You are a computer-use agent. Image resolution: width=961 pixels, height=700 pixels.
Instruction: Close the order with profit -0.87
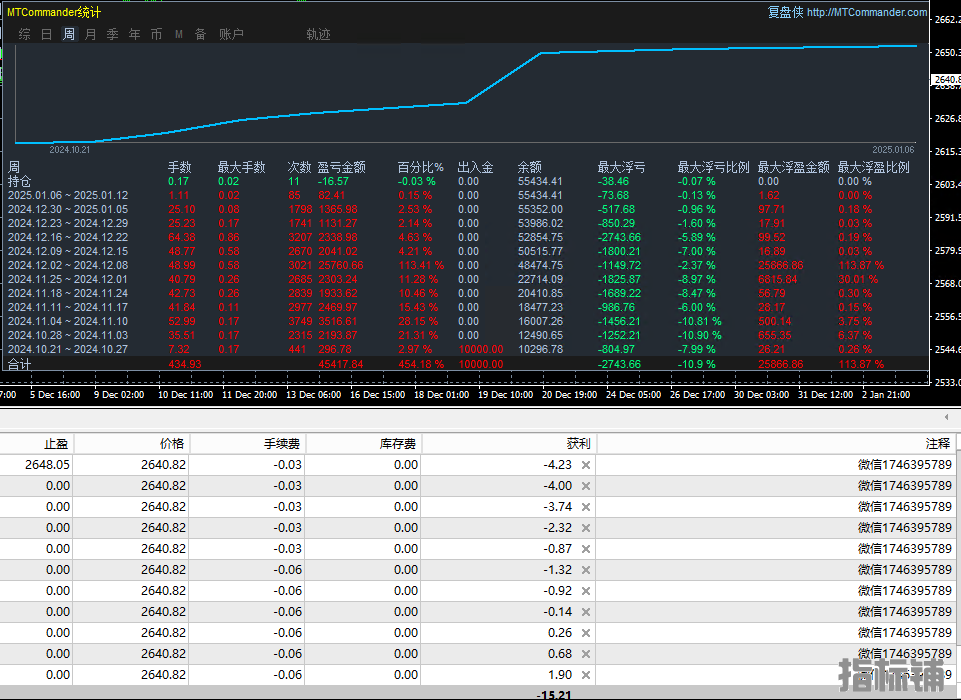point(586,549)
